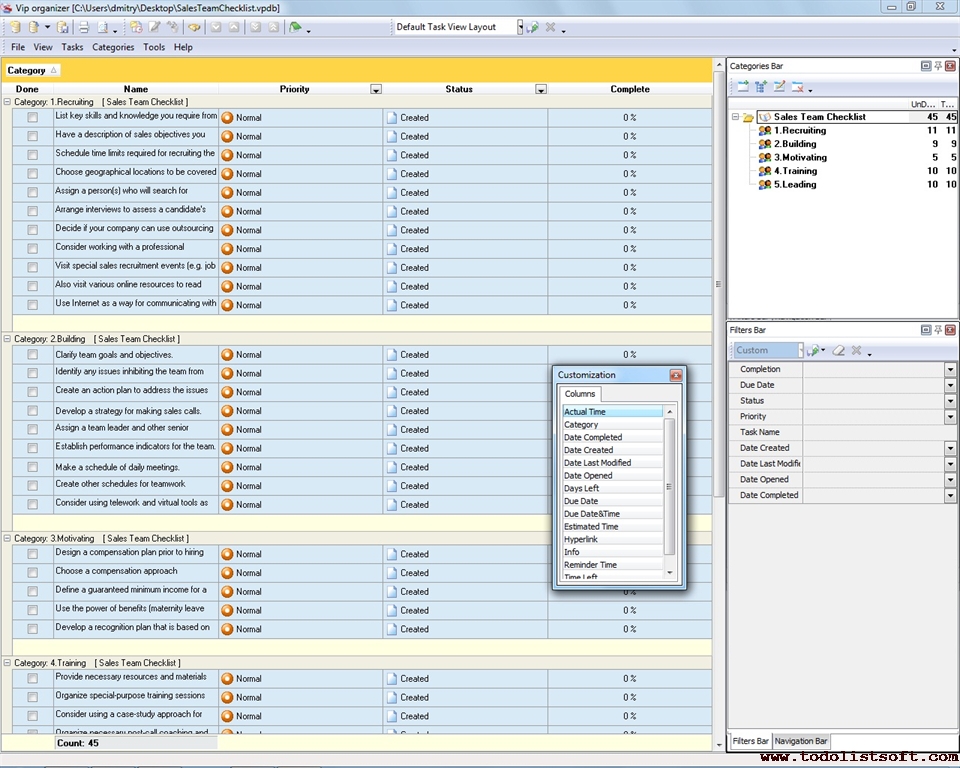Click the eraser icon in Filters Bar
The height and width of the screenshot is (768, 960).
coord(839,351)
